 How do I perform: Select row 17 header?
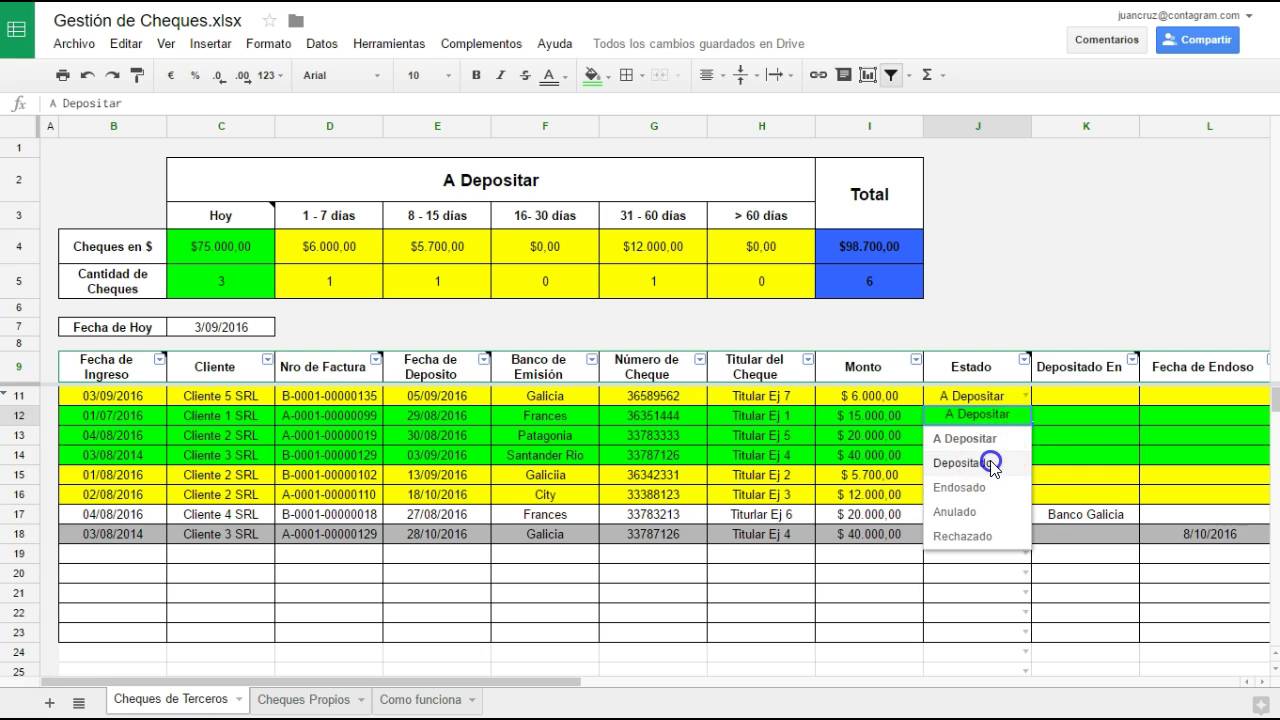[19, 514]
